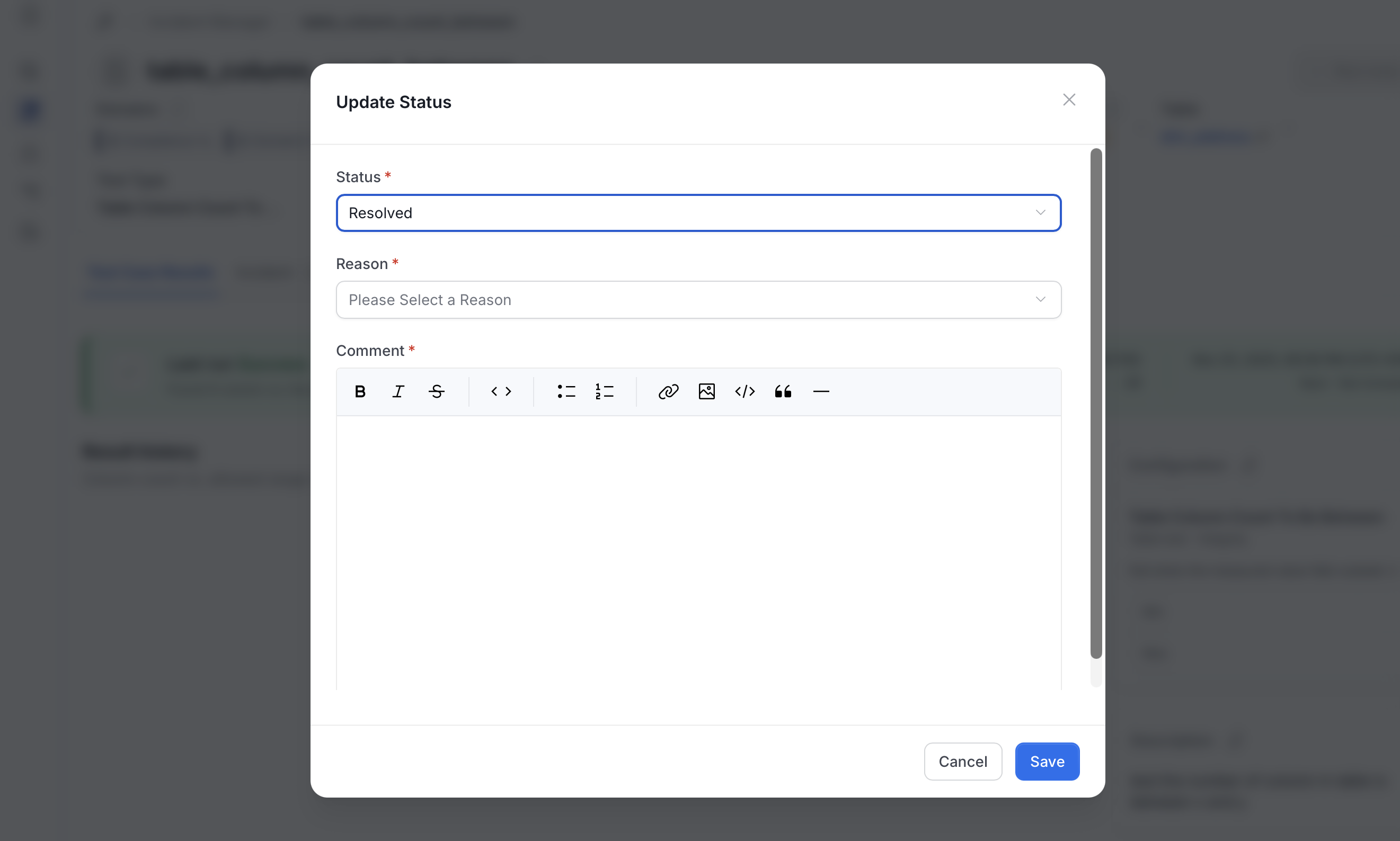Apply italic formatting in comment toolbar
Image resolution: width=1400 pixels, height=841 pixels.
398,391
